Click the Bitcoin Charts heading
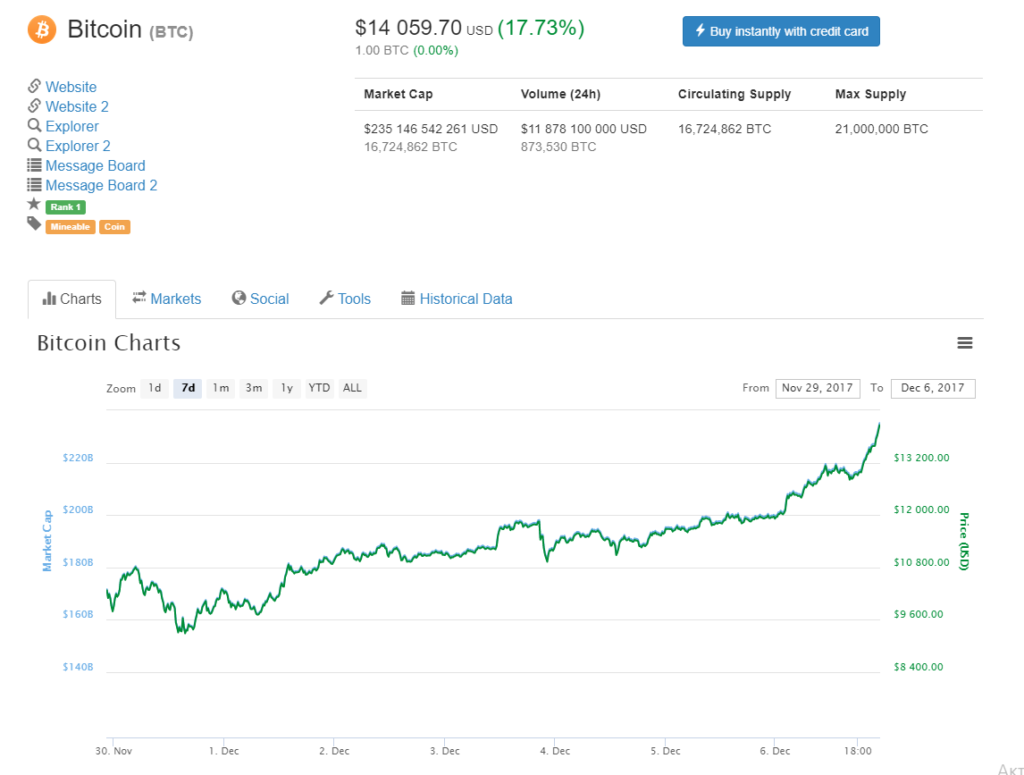Image resolution: width=1024 pixels, height=775 pixels. (x=108, y=343)
